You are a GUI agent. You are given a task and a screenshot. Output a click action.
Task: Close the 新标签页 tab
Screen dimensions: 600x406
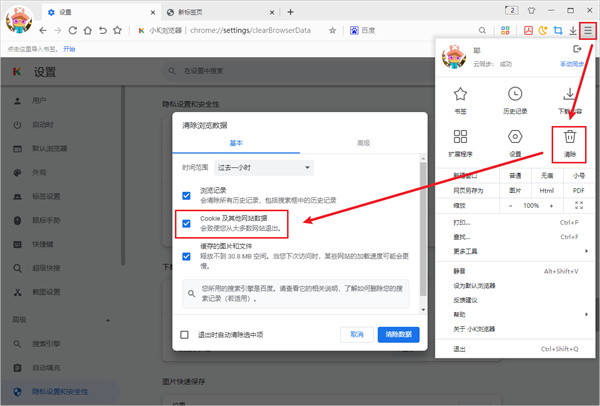coord(272,13)
